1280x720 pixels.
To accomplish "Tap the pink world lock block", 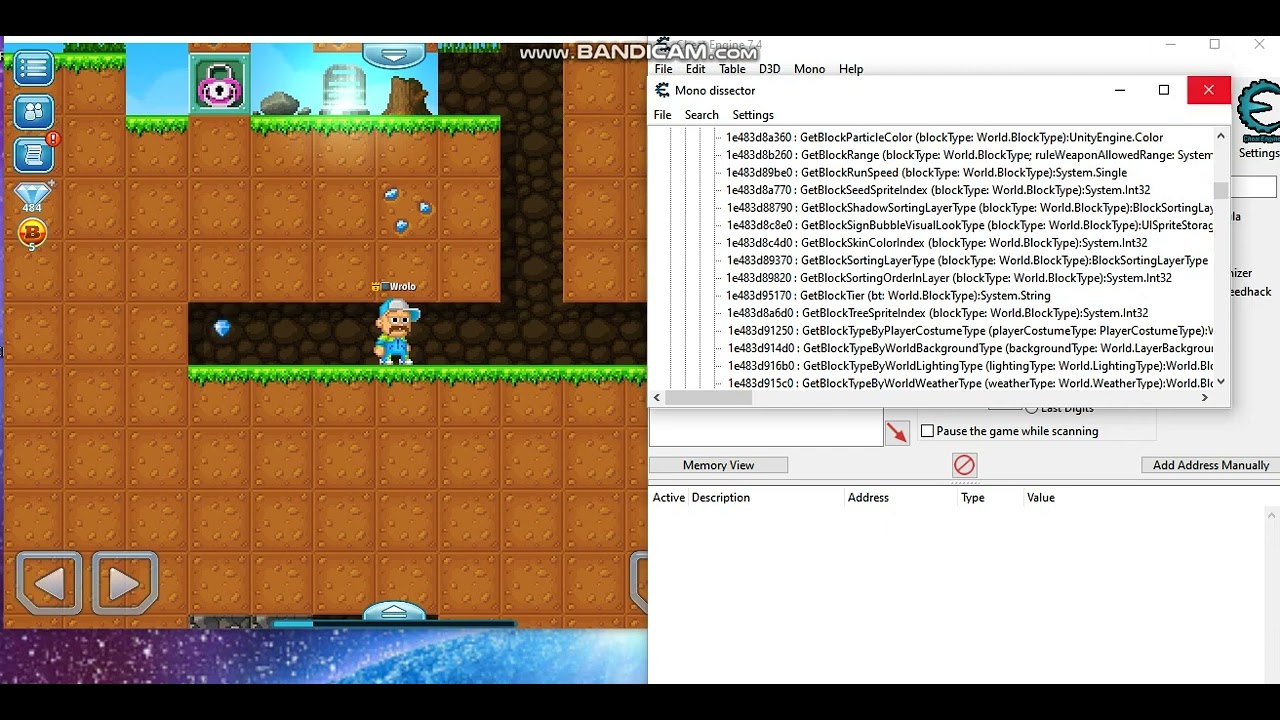I will [219, 85].
